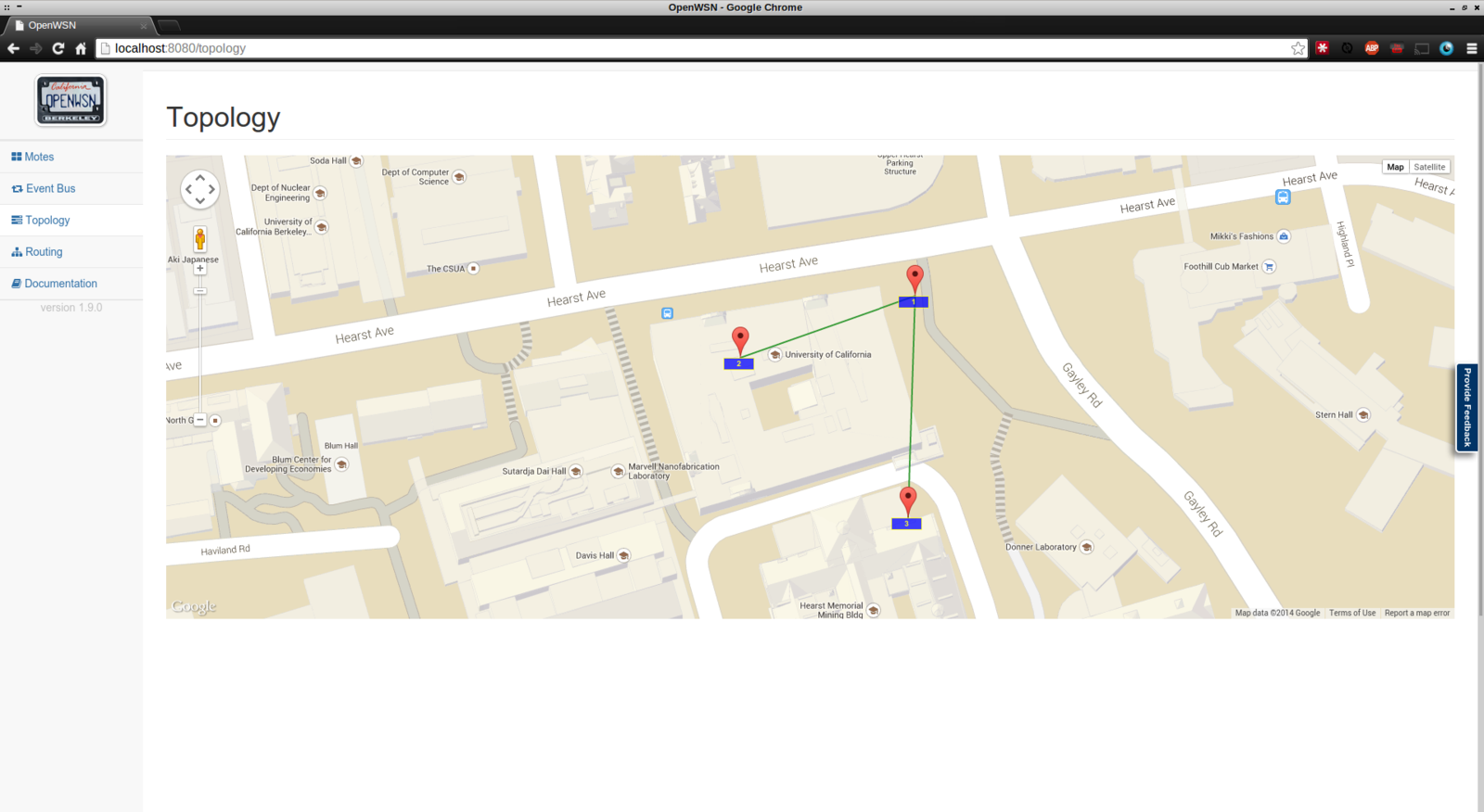Click the Davis Hall place icon
The height and width of the screenshot is (812, 1484).
point(624,555)
